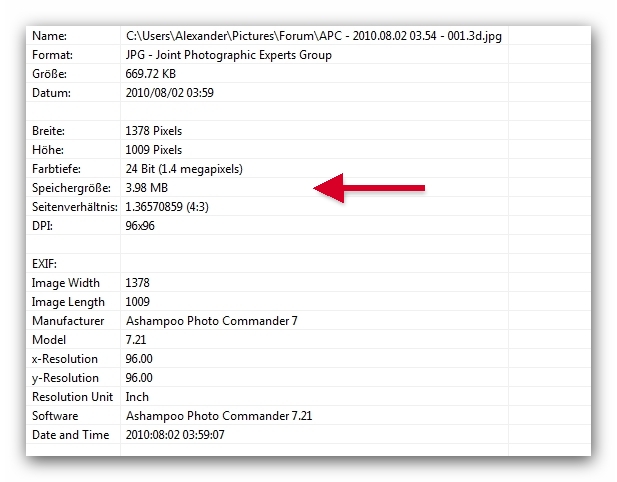Screen dimensions: 617x482
Task: Click the Date and Time EXIF value
Action: [x=175, y=435]
